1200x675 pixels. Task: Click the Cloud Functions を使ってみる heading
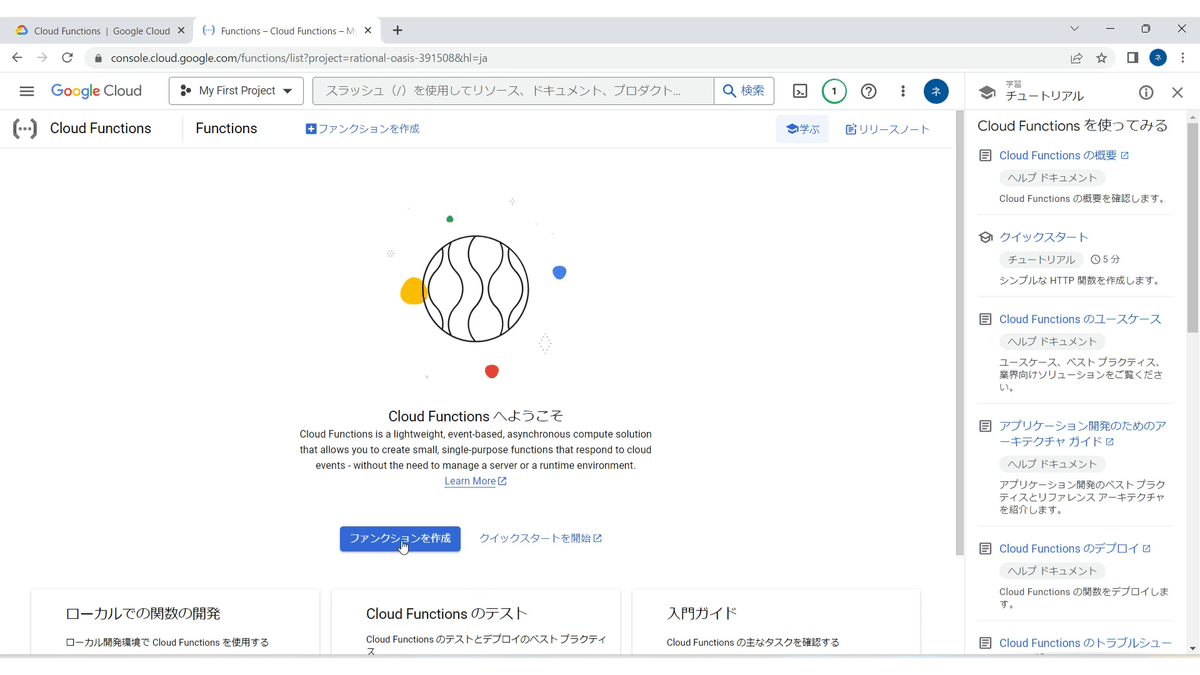[1072, 126]
